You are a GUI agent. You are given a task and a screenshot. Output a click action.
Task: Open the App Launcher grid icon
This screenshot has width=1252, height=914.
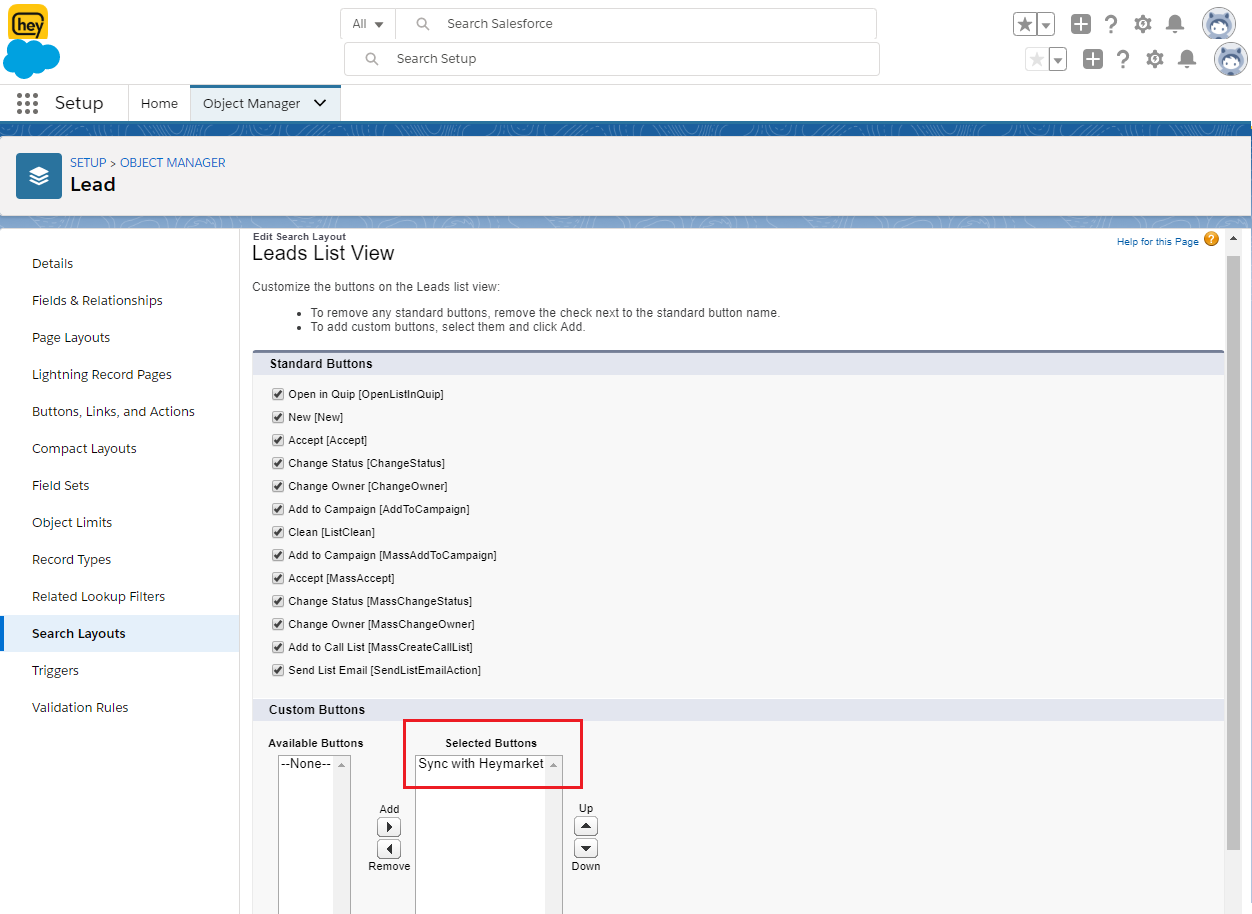27,103
